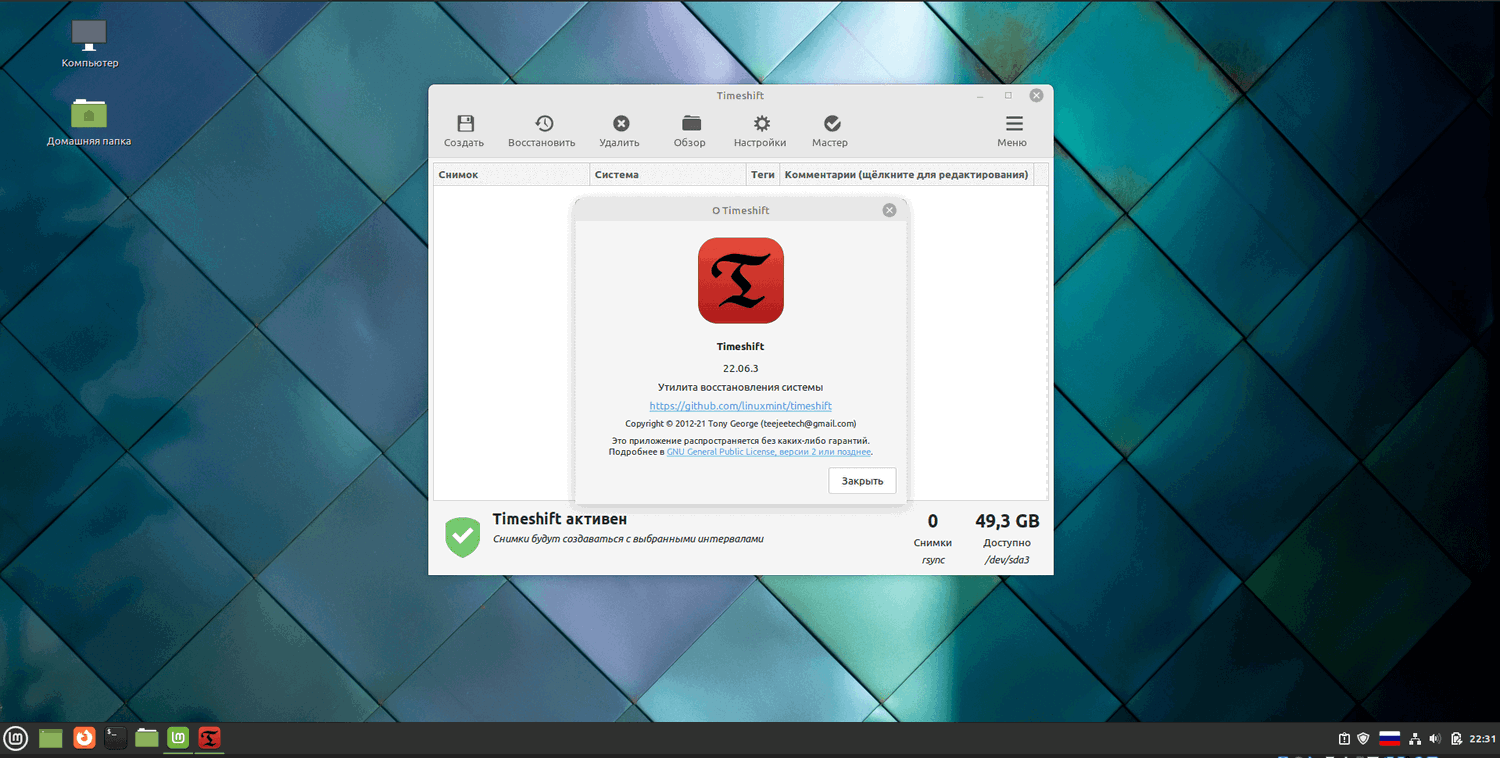
Task: Click the green Linux Mint app in taskbar
Action: 178,739
